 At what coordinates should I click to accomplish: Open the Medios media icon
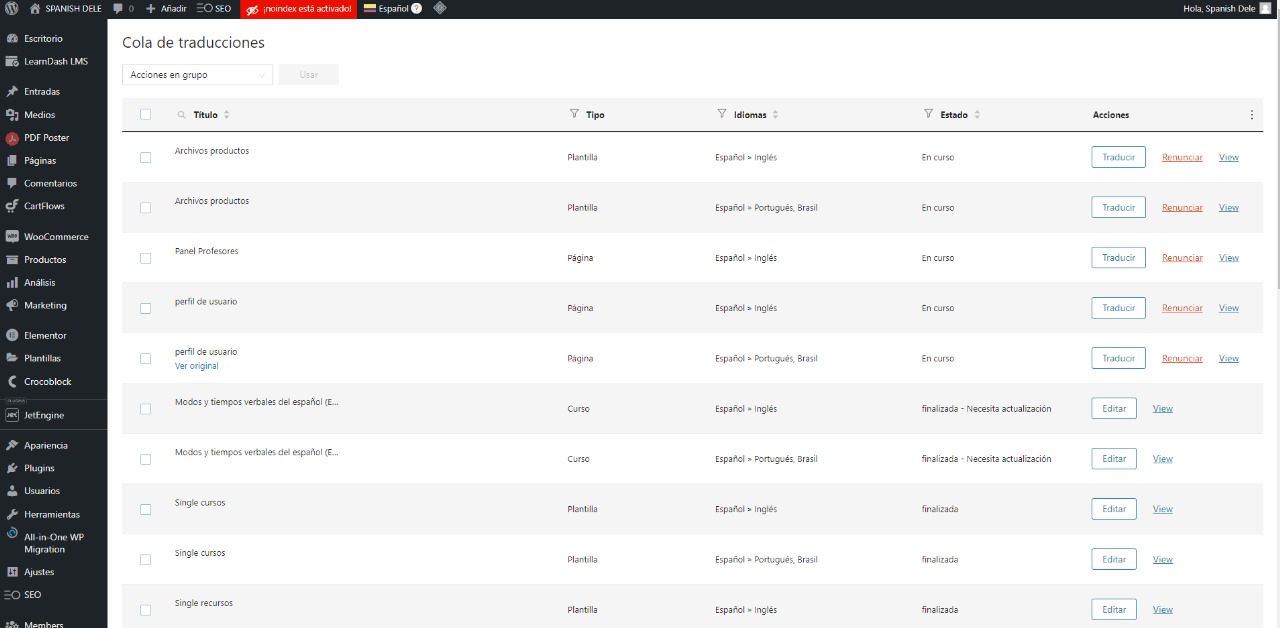(12, 115)
